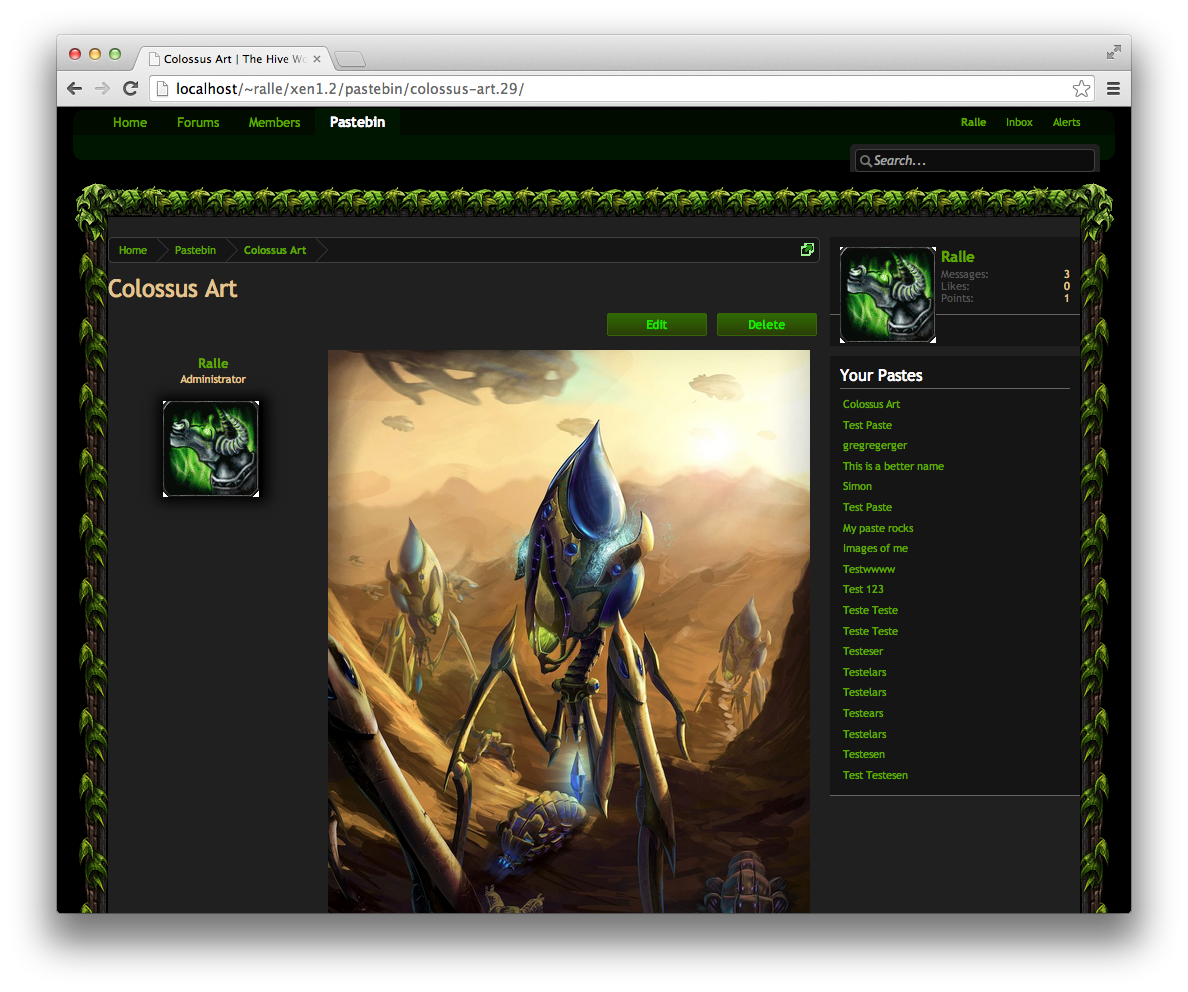Bookmark this page with the star icon

(1081, 89)
